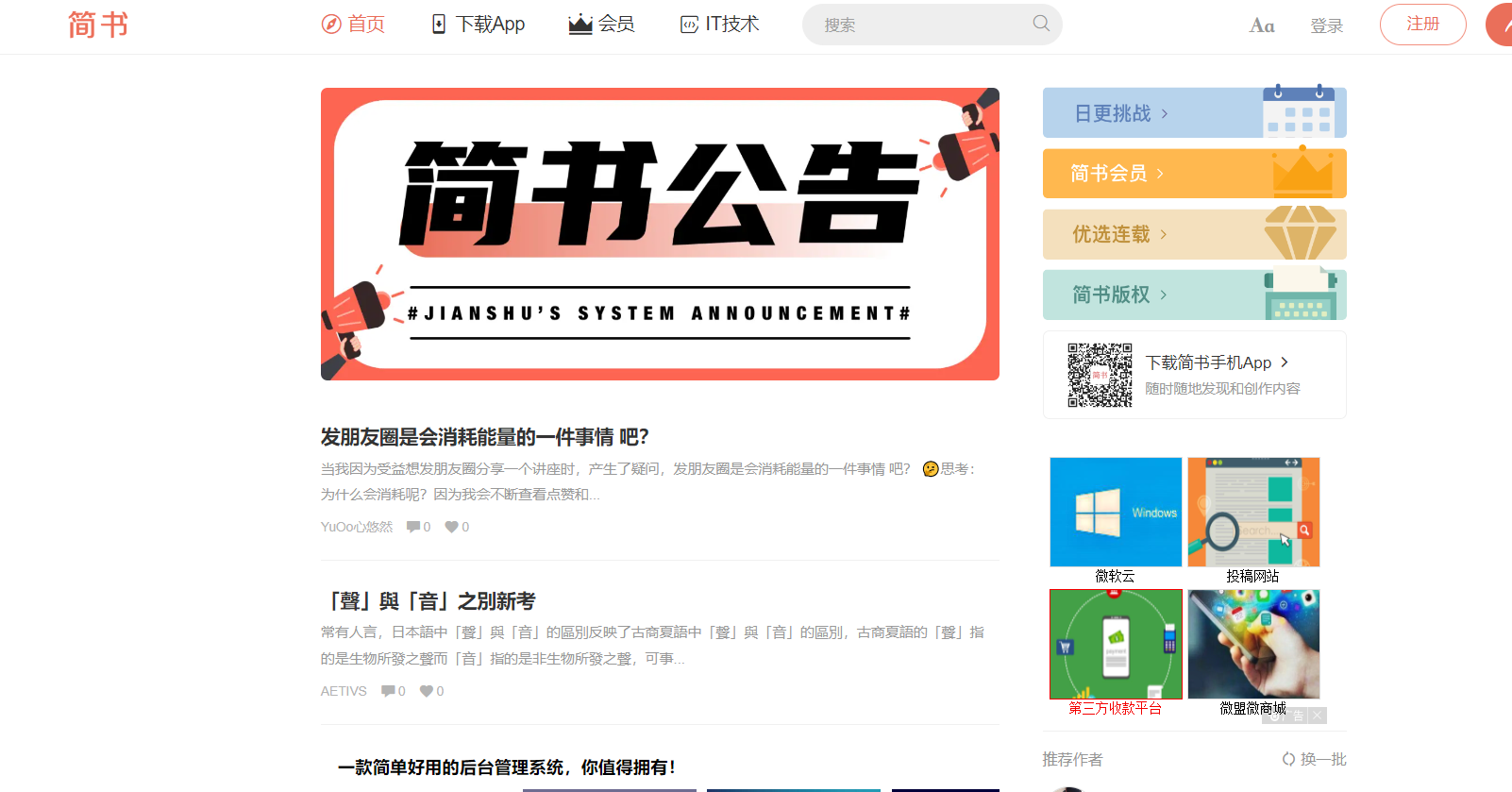This screenshot has width=1512, height=792.
Task: Go to 首页 tab
Action: (353, 25)
